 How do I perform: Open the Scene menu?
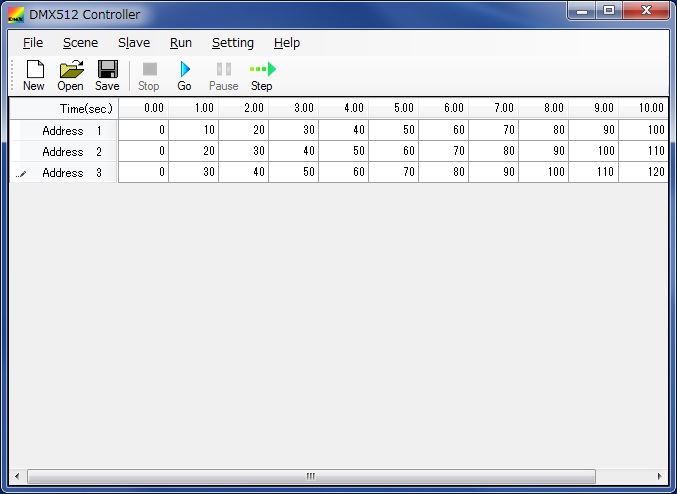click(x=80, y=43)
